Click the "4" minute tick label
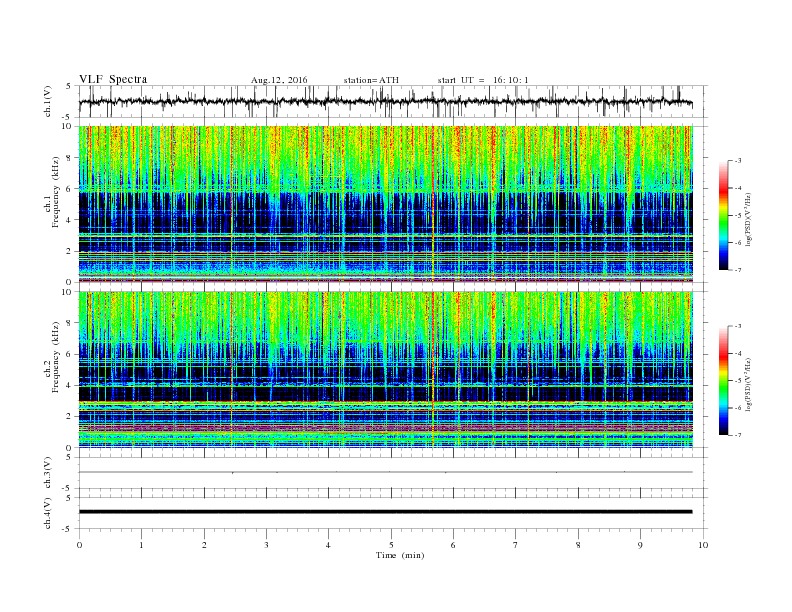This screenshot has width=792, height=612. [x=328, y=545]
